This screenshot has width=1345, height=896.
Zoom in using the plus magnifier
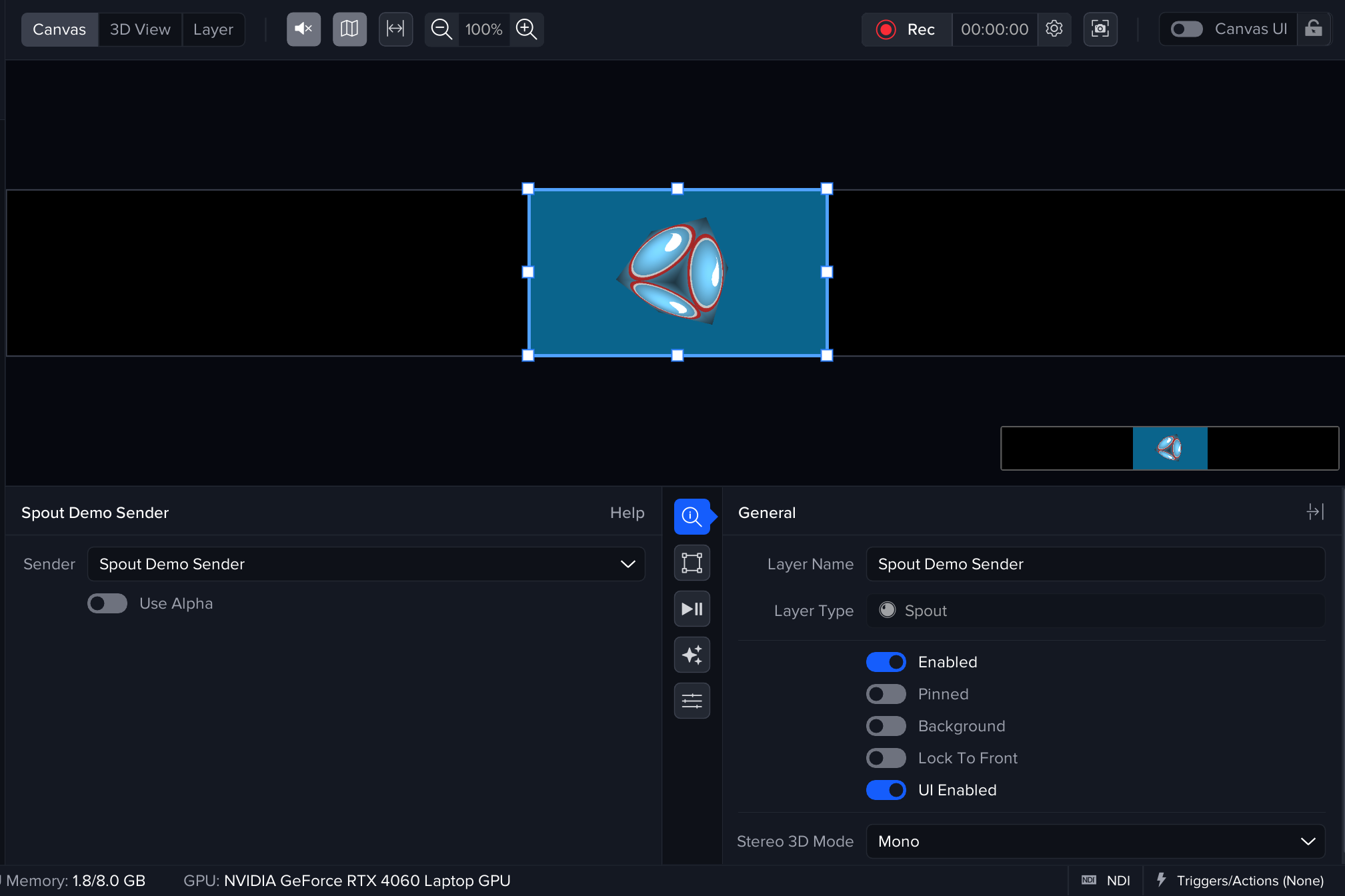click(x=527, y=29)
